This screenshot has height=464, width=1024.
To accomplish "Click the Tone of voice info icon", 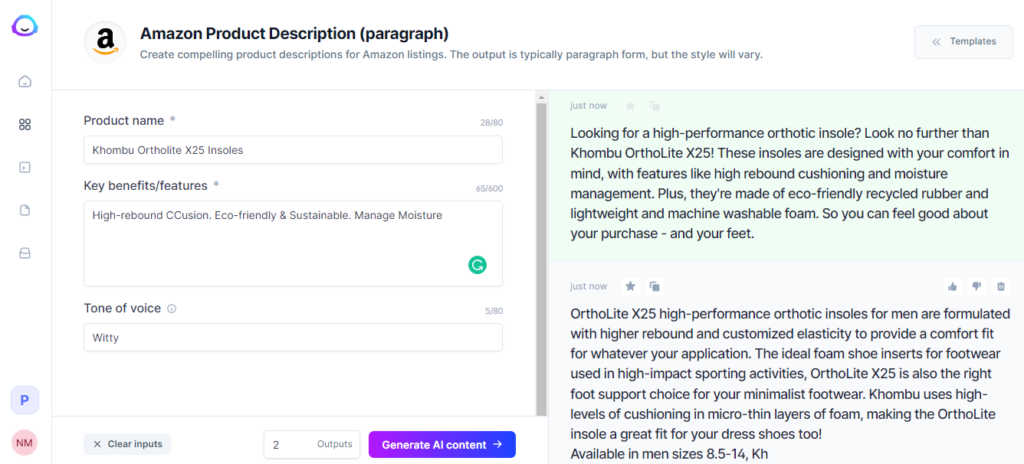I will click(172, 308).
